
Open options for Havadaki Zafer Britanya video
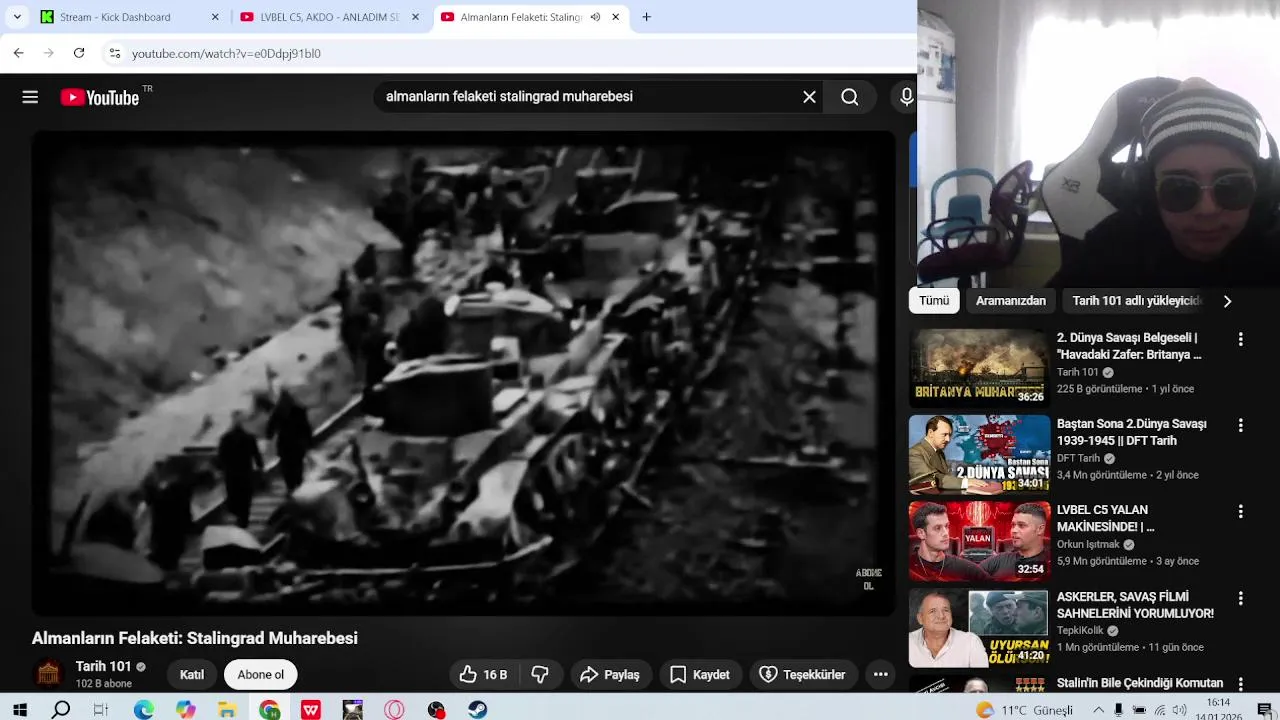tap(1240, 340)
